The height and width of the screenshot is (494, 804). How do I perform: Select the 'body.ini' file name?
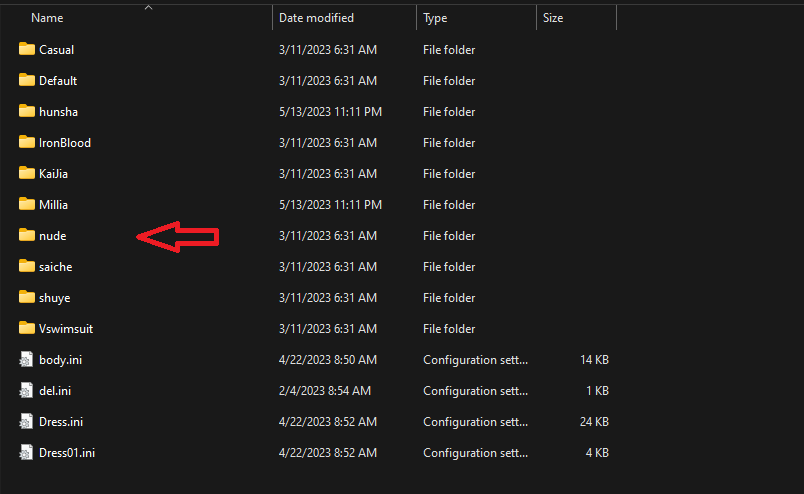61,360
